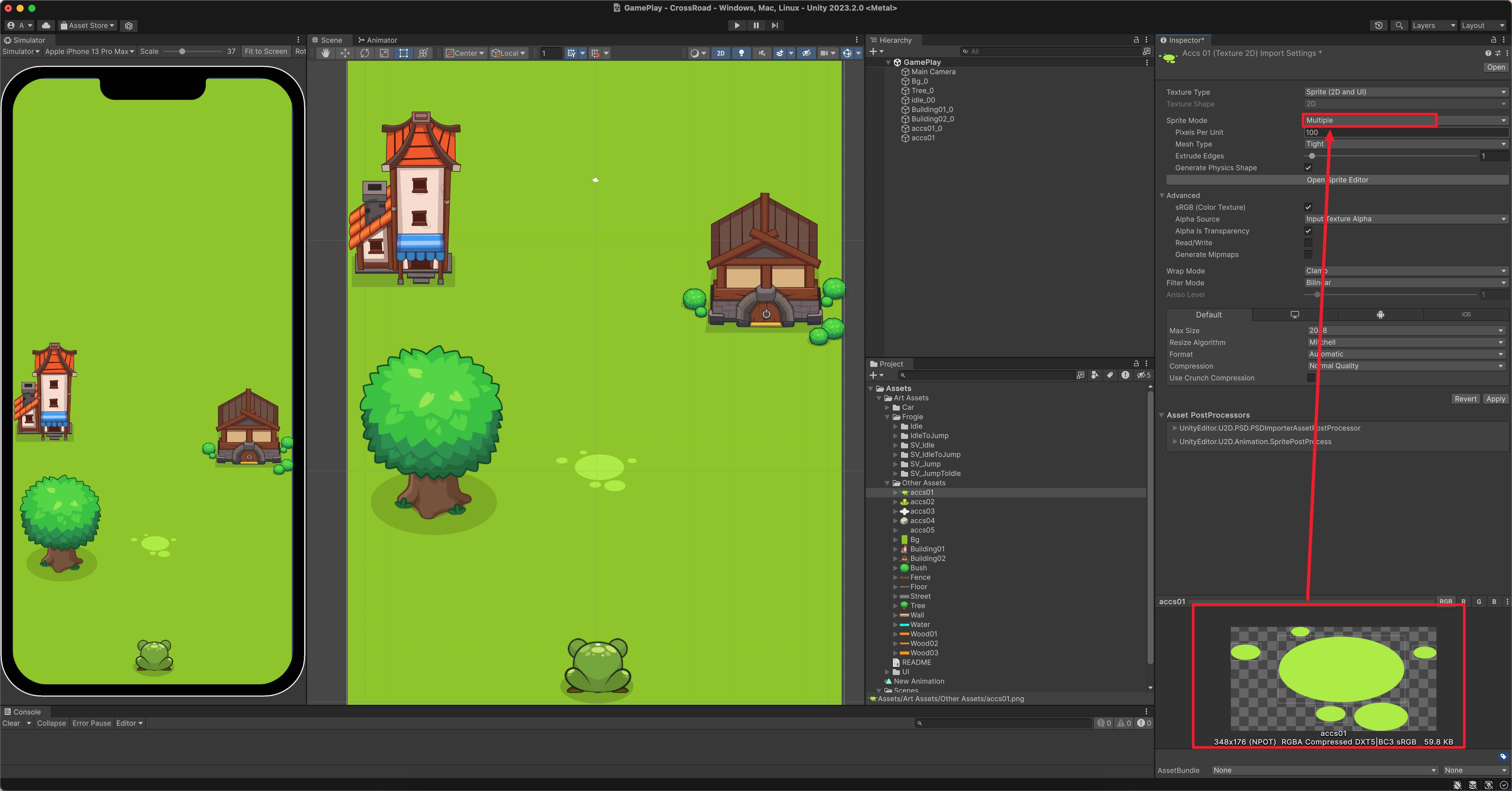Click the Search by Label icon in Project
Viewport: 1512px width, 791px height.
(x=1110, y=375)
